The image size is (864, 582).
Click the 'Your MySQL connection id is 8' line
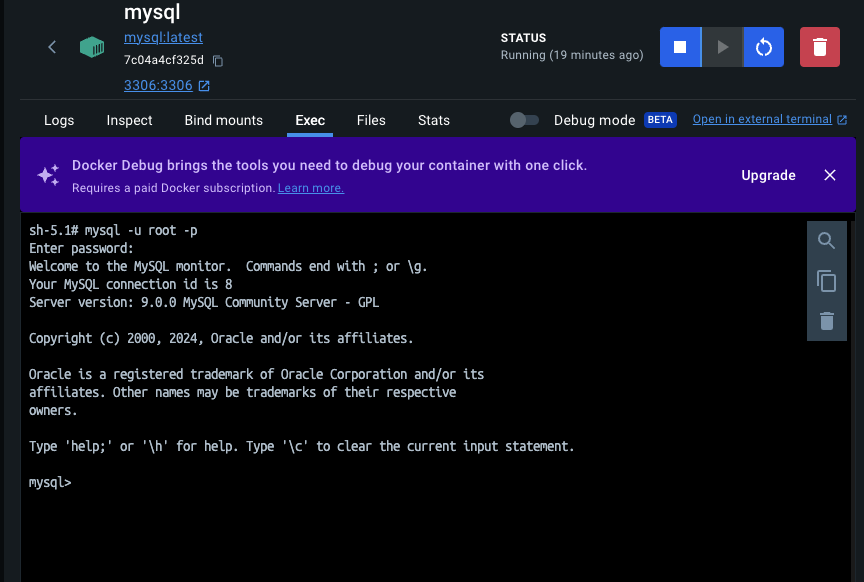coord(131,284)
